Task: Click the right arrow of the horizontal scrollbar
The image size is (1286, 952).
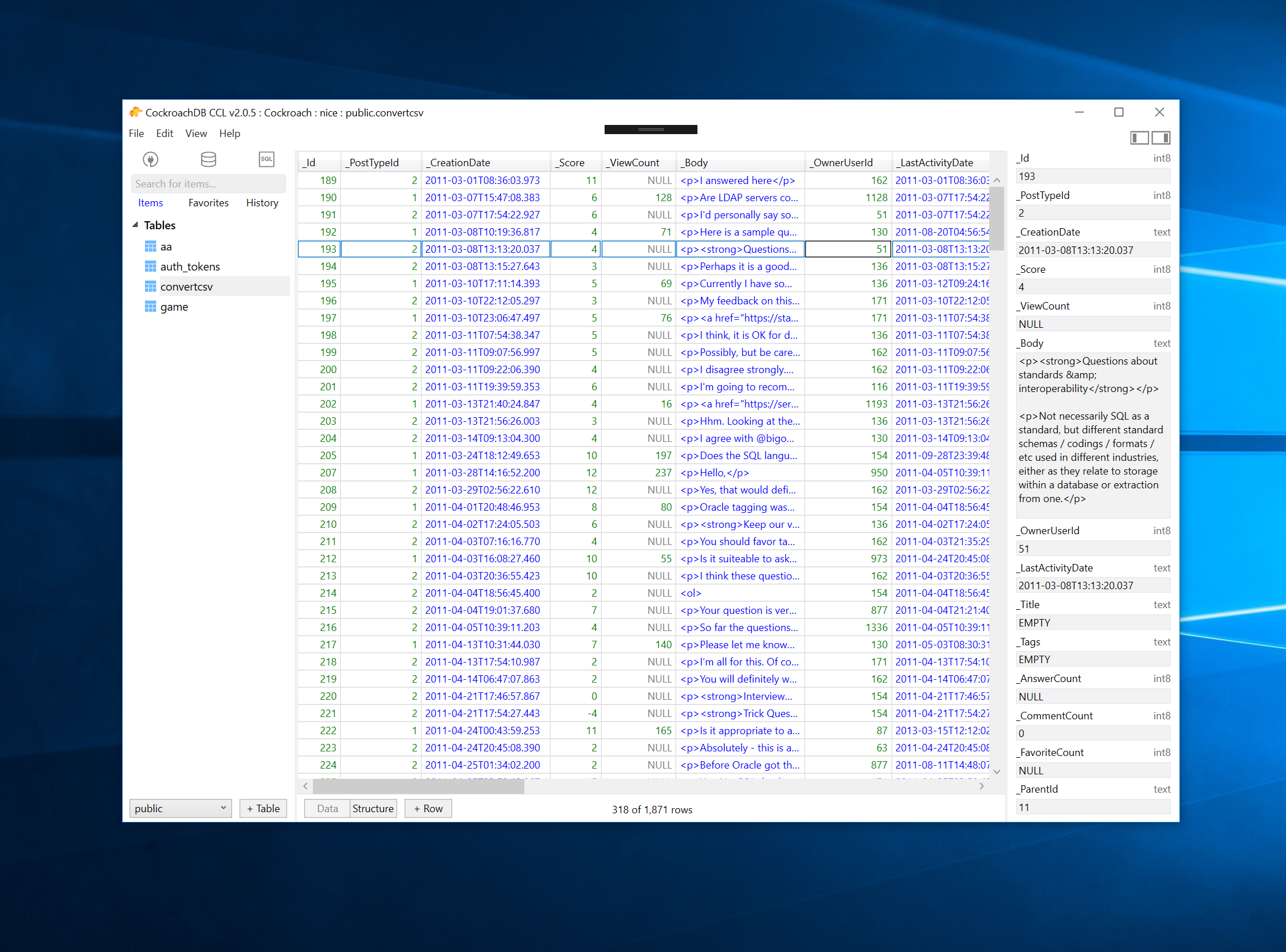Action: (982, 785)
